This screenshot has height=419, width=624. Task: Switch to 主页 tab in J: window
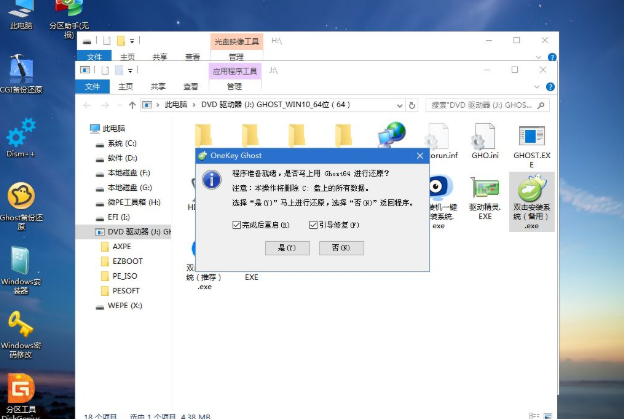125,86
